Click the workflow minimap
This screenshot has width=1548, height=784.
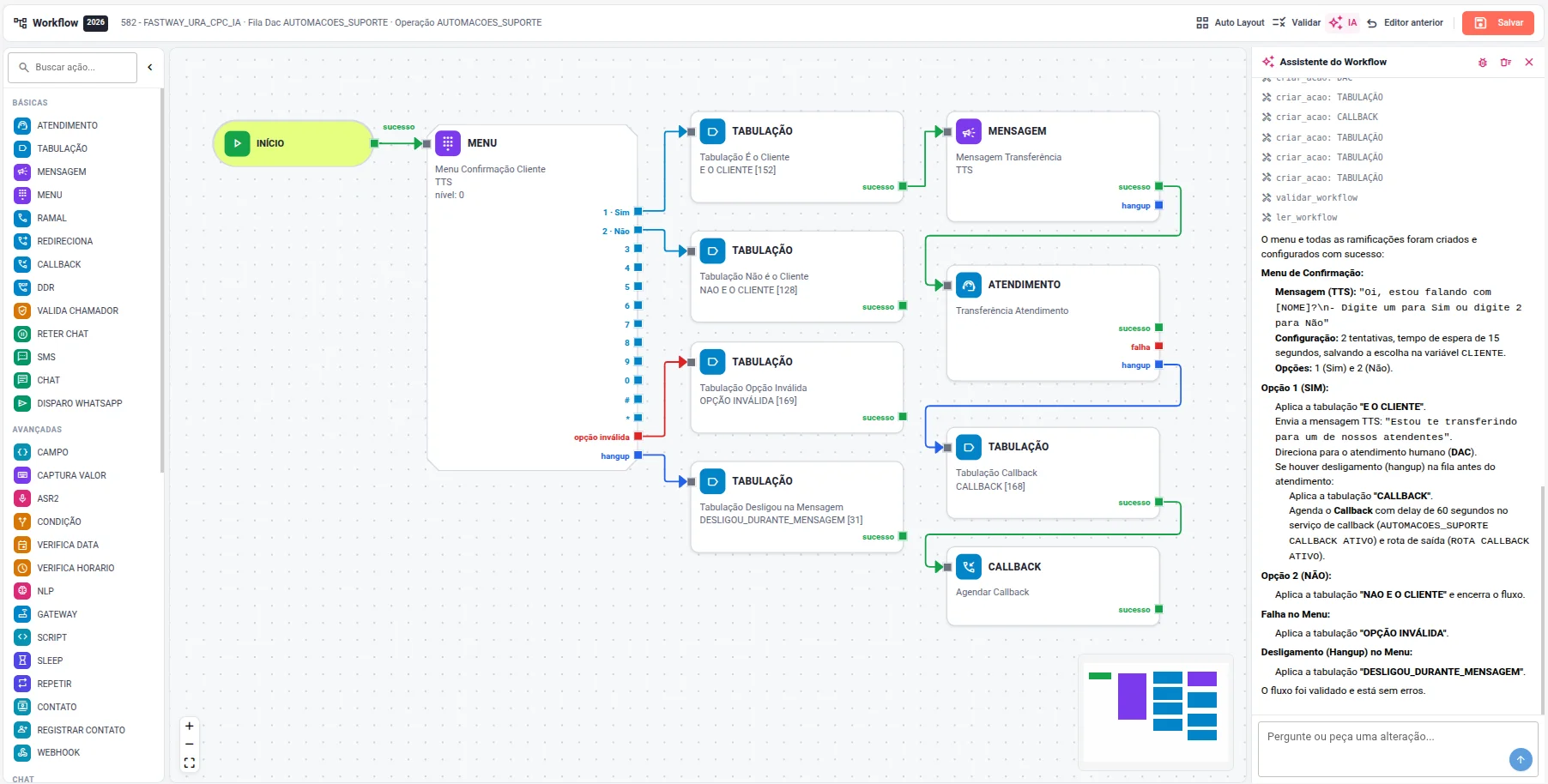pos(1155,712)
